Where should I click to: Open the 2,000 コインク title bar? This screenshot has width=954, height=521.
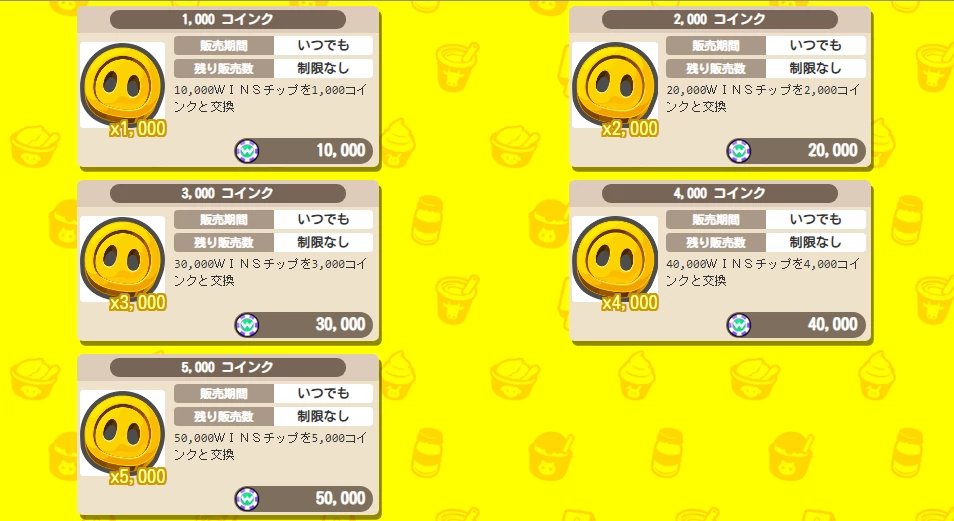[x=720, y=19]
